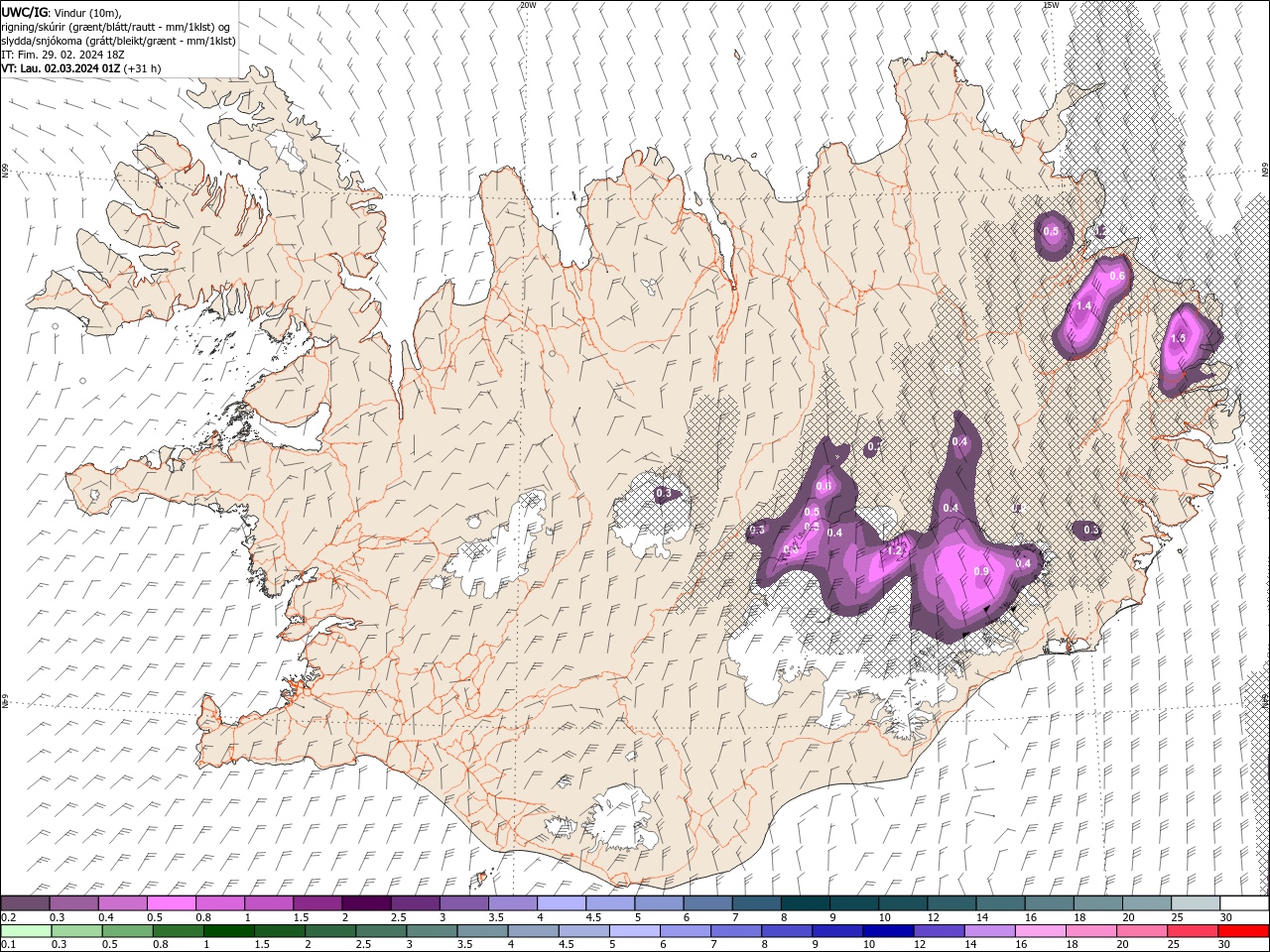Click the 'VT: Lau. 02.03.2024 01Z' valid time
Screen dimensions: 1270x952
point(62,68)
